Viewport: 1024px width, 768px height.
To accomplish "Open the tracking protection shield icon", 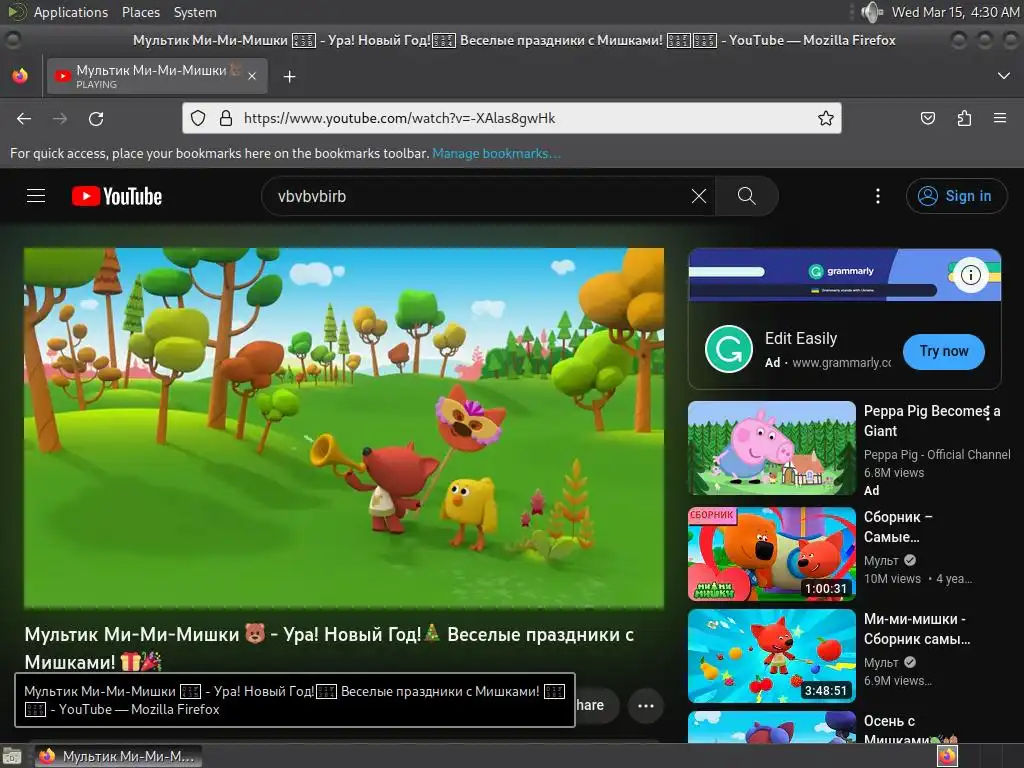I will point(198,118).
